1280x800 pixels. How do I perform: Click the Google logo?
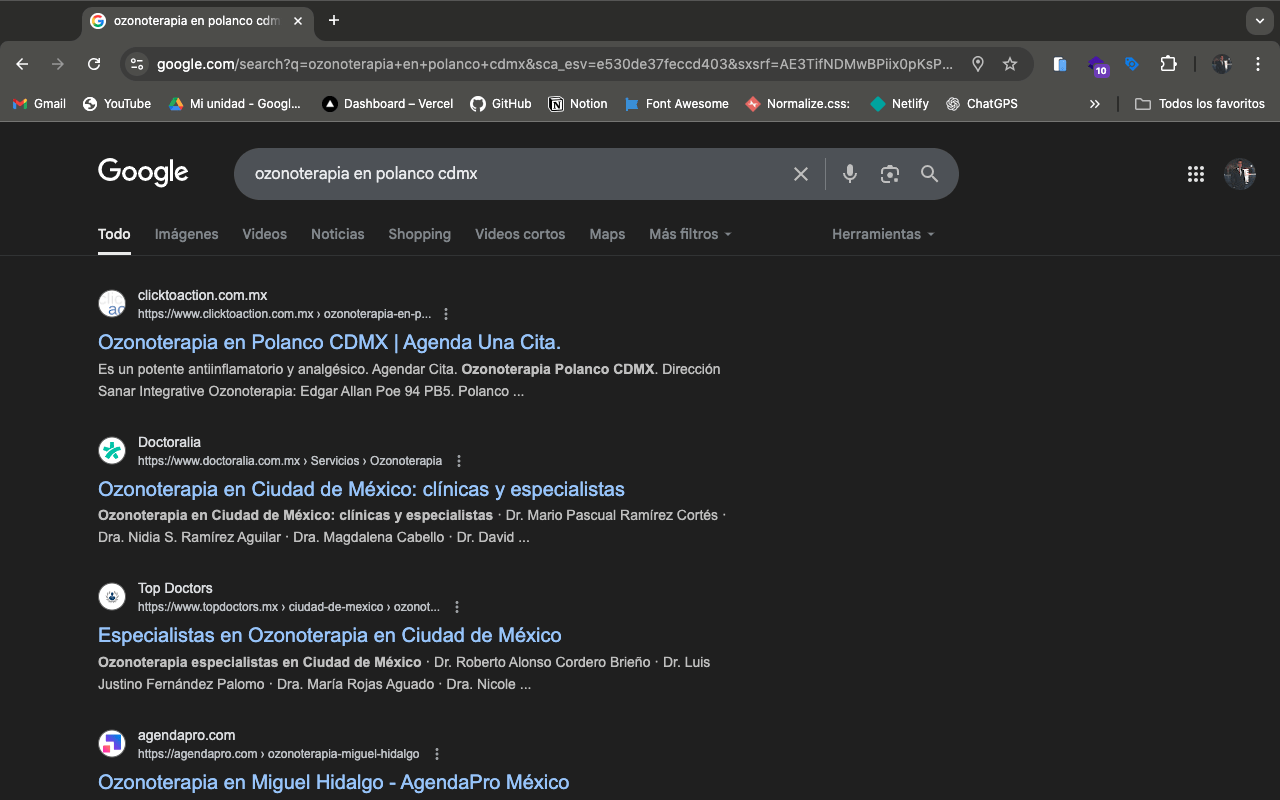[143, 173]
